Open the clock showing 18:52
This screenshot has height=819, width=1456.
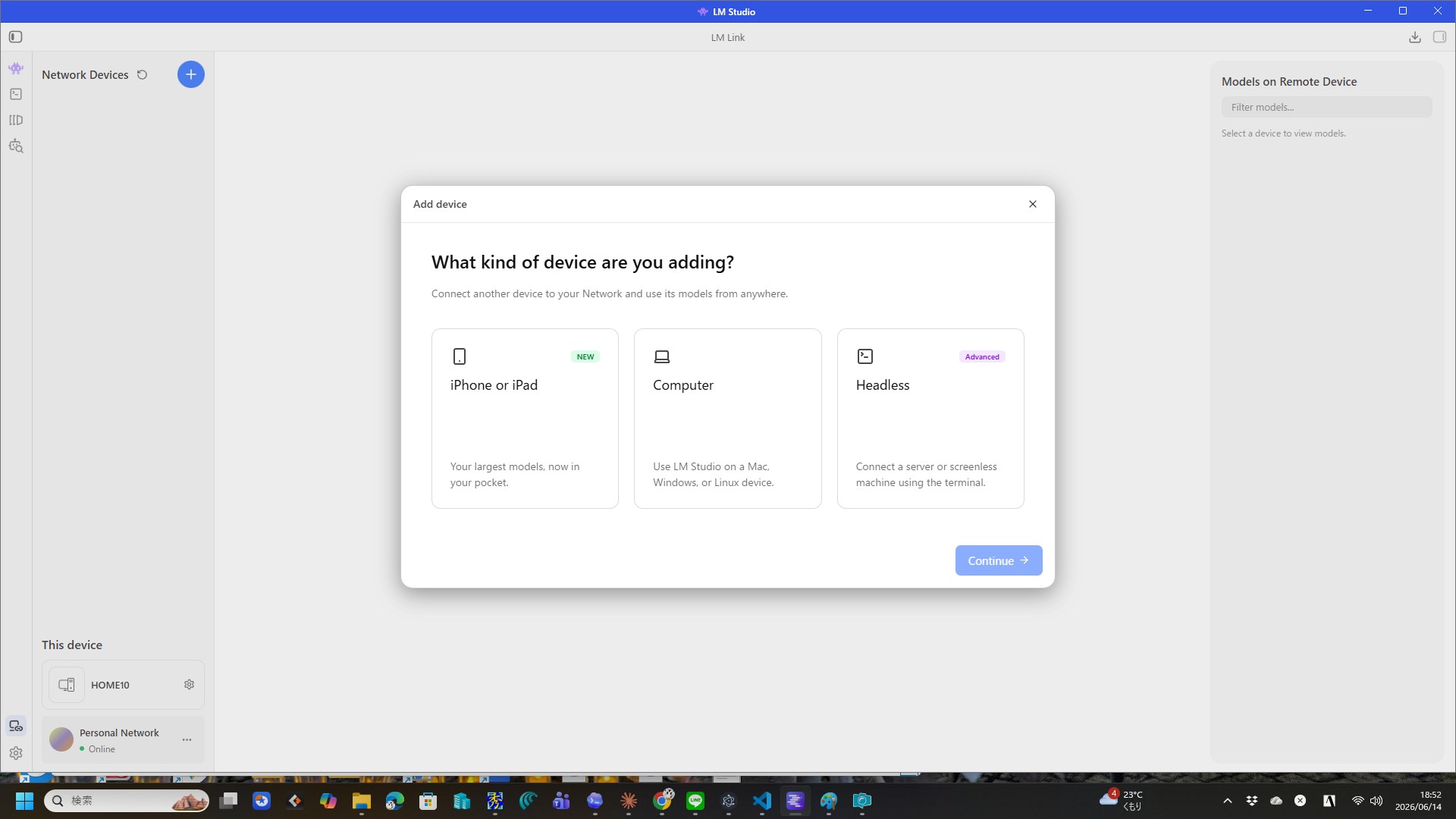1418,801
